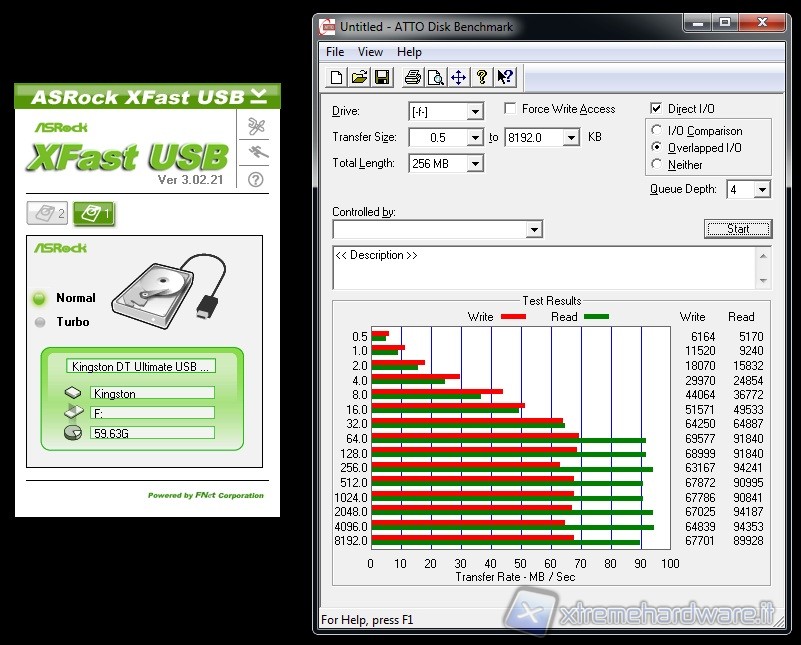Click the New file toolbar icon
801x645 pixels.
[337, 77]
